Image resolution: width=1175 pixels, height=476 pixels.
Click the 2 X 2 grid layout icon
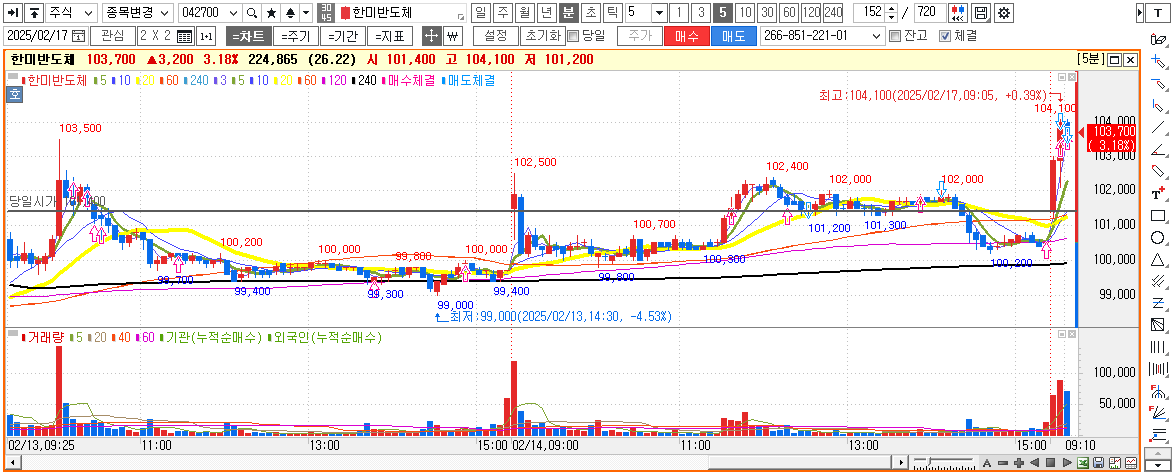tap(184, 35)
